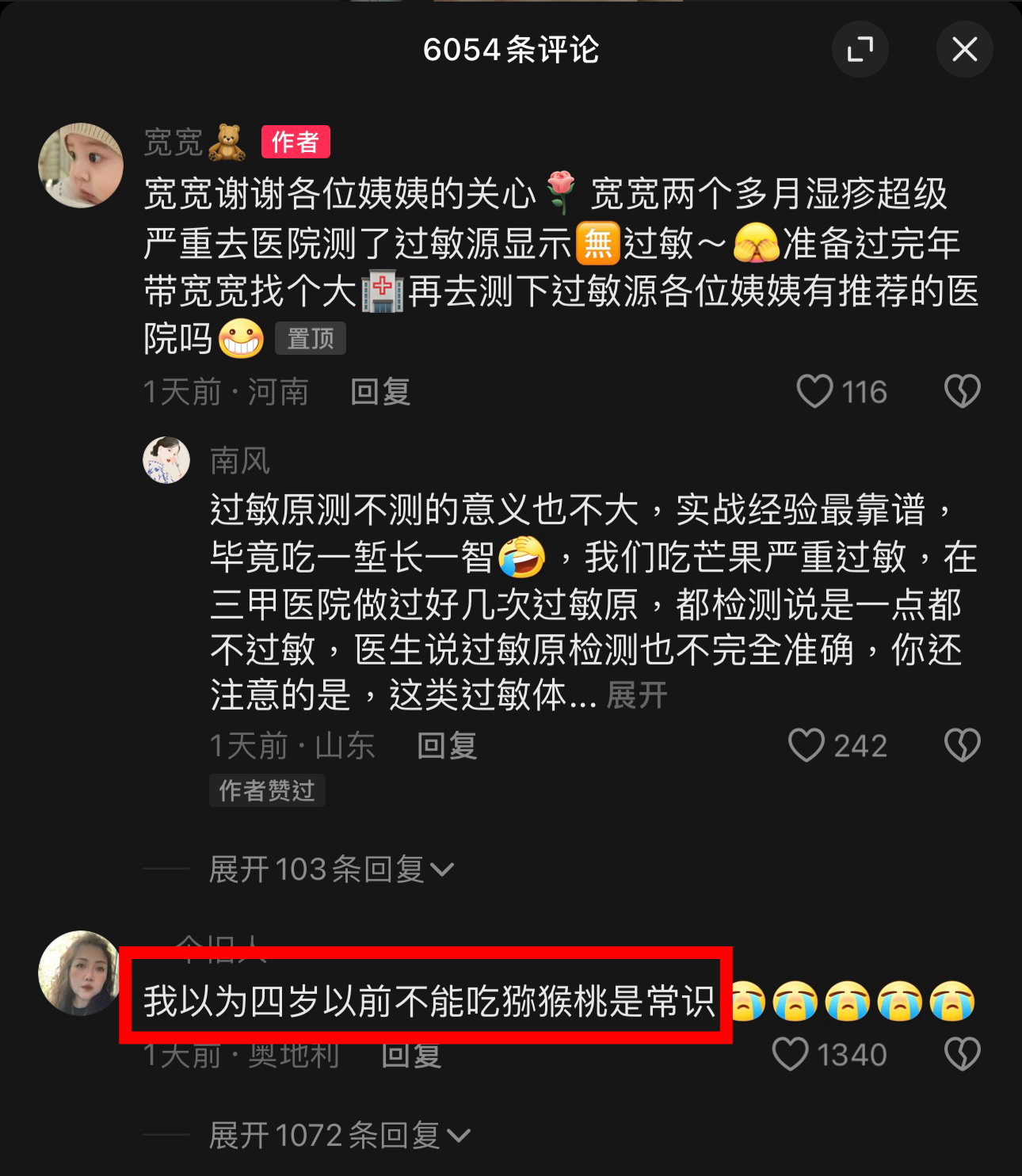The image size is (1022, 1176).
Task: Open 南风's profile avatar
Action: click(166, 460)
